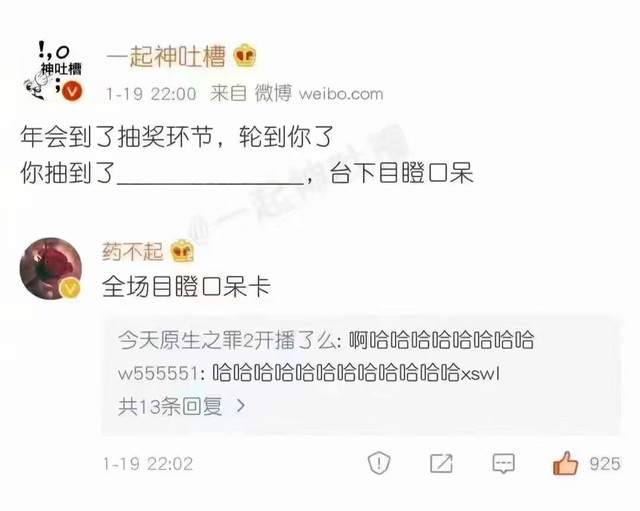
Task: Open 药不起 commenter avatar
Action: click(x=51, y=269)
